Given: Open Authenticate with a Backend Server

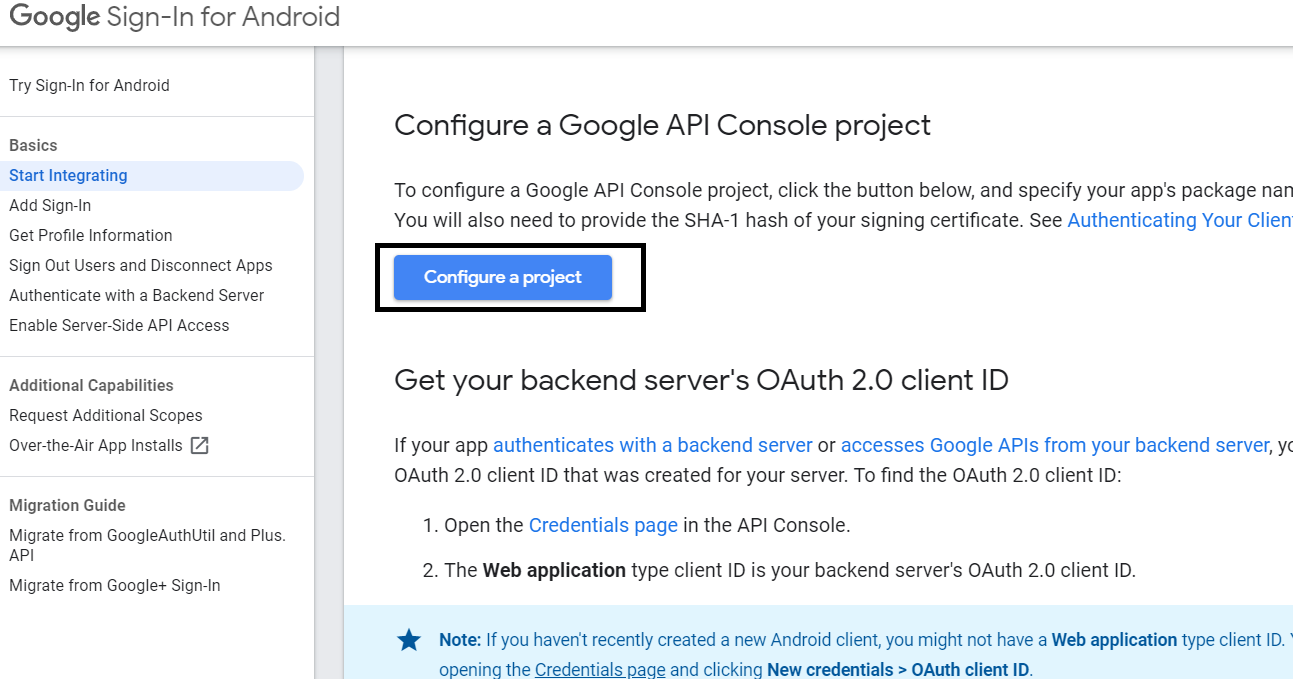Looking at the screenshot, I should 136,295.
